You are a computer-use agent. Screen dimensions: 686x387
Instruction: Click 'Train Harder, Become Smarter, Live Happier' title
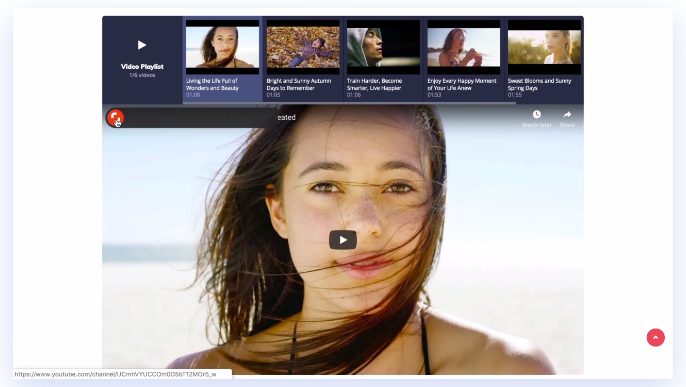click(374, 84)
